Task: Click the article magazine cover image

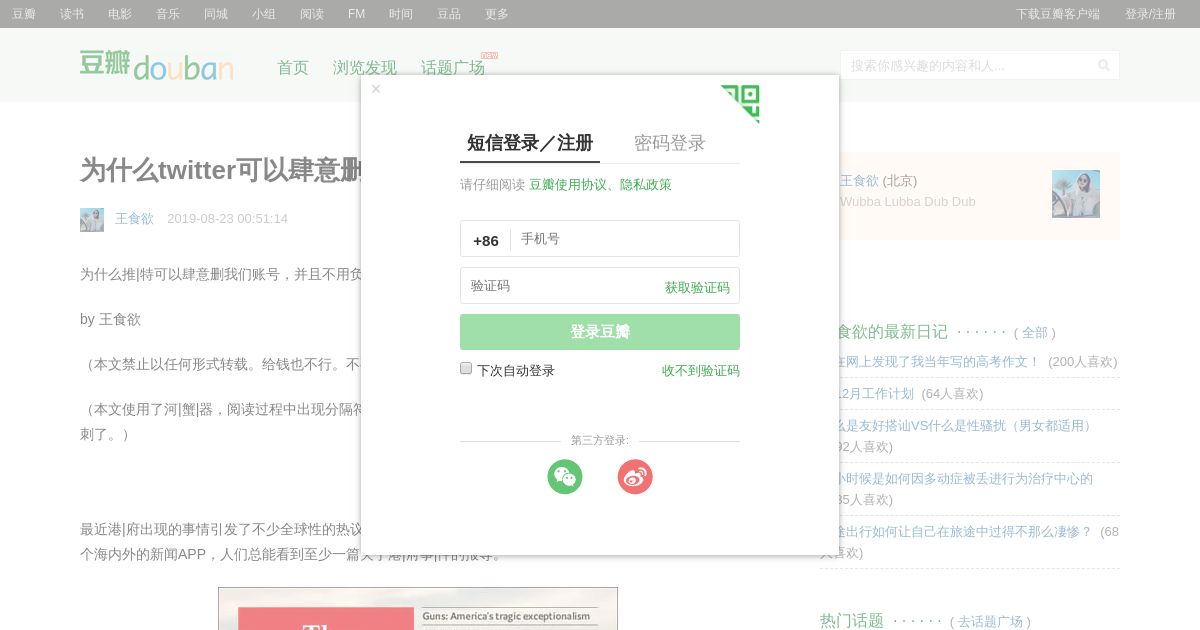Action: (418, 609)
